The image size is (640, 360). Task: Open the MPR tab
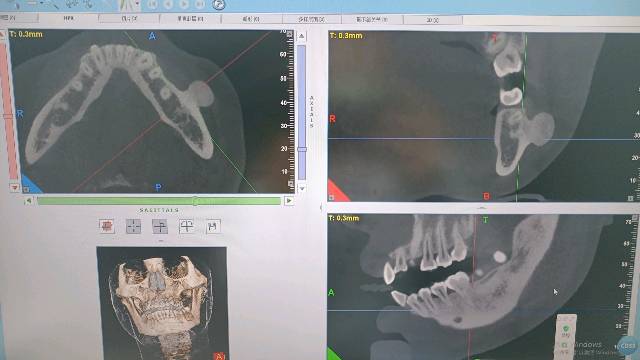(69, 18)
